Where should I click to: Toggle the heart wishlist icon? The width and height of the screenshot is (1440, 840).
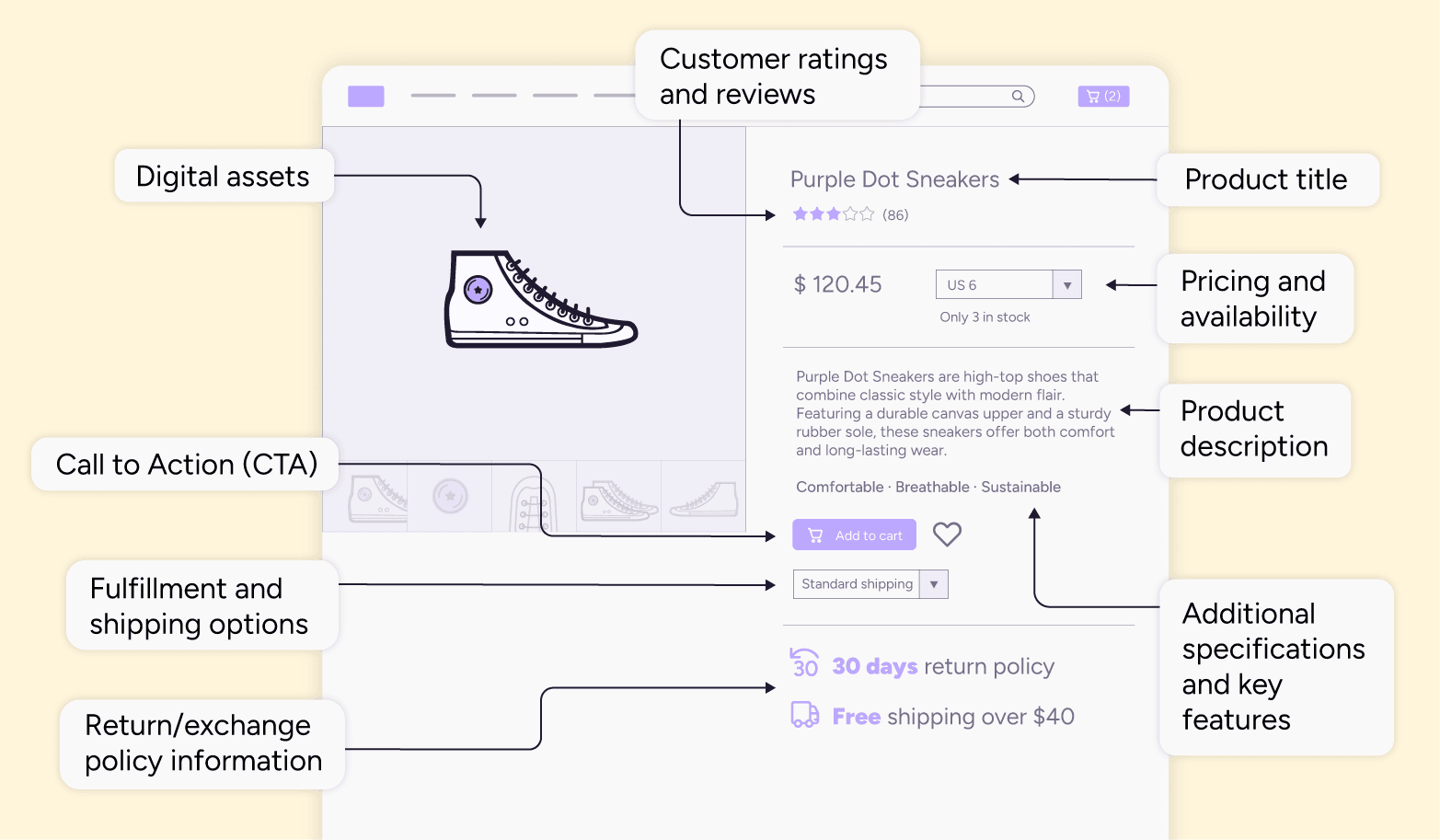[947, 535]
